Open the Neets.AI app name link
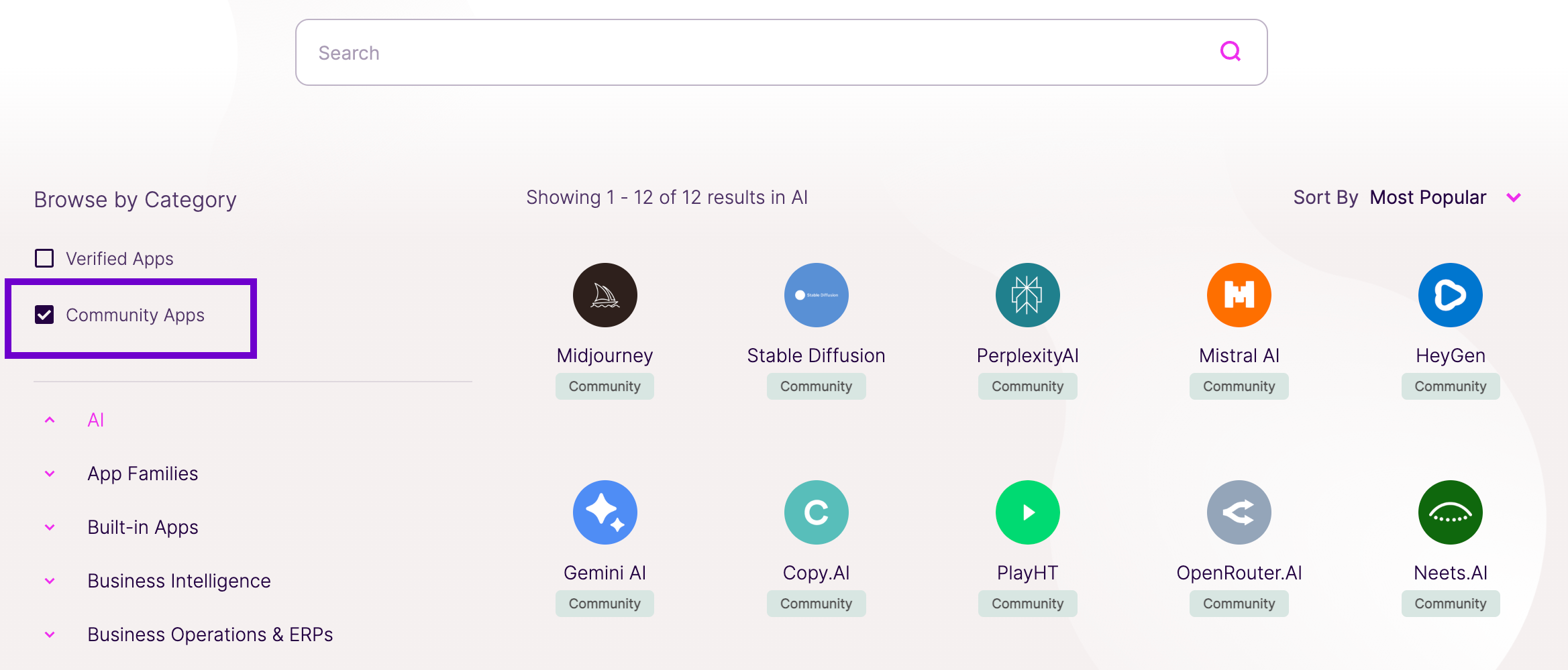The height and width of the screenshot is (670, 1568). tap(1450, 573)
